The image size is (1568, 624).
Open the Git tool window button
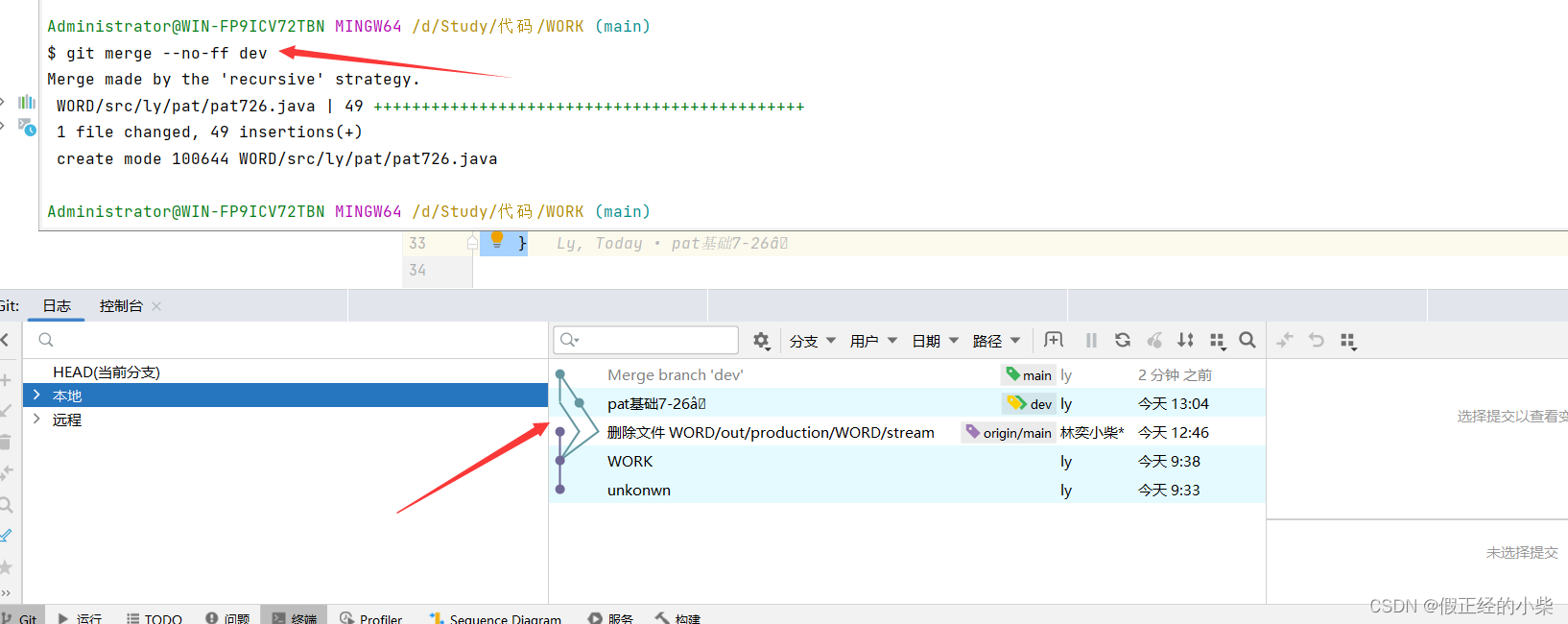pyautogui.click(x=20, y=618)
